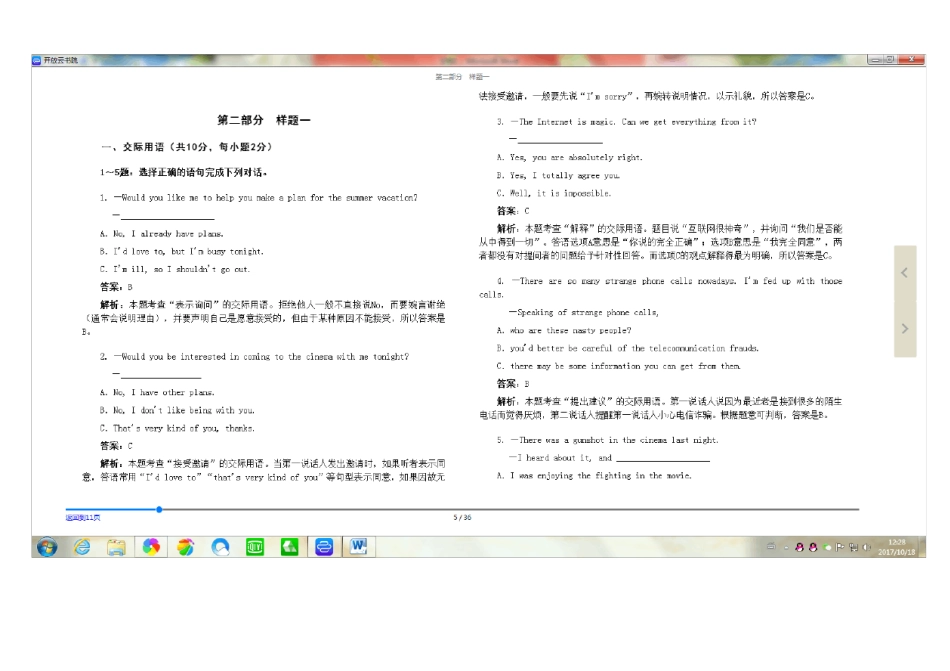Image resolution: width=950 pixels, height=671 pixels.
Task: Open the blue cloud-shaped app icon on taskbar
Action: (220, 547)
